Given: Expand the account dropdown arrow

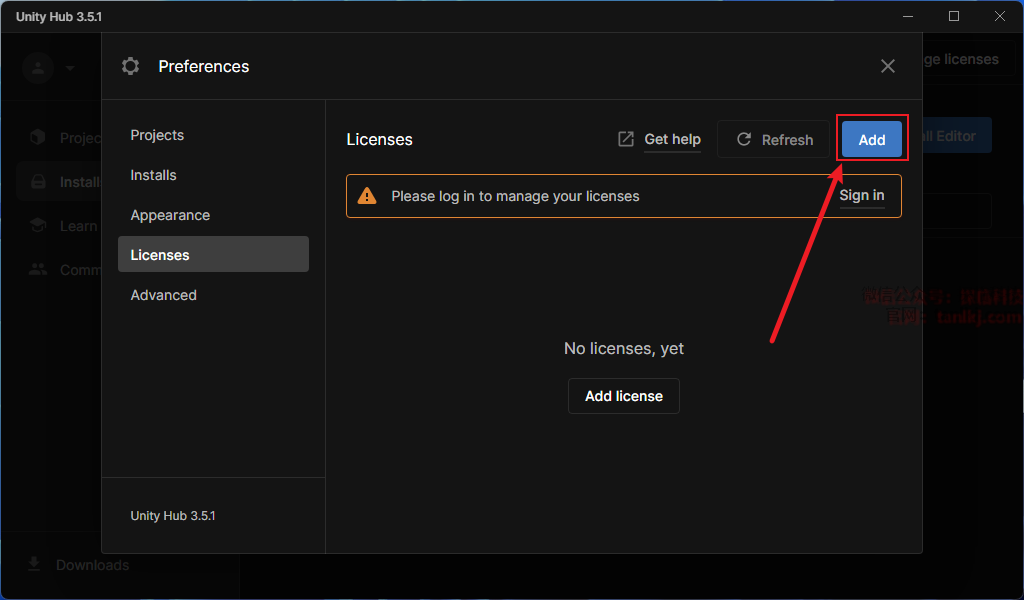Looking at the screenshot, I should pos(70,68).
